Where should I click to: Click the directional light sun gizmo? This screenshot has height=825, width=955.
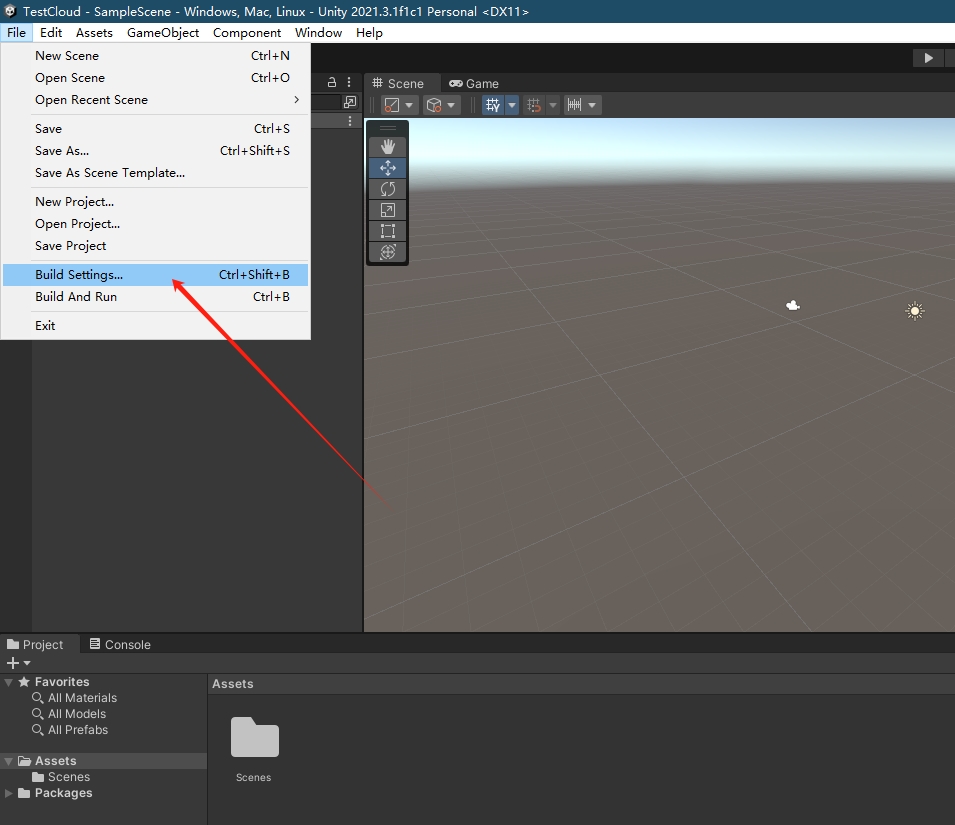coord(914,311)
